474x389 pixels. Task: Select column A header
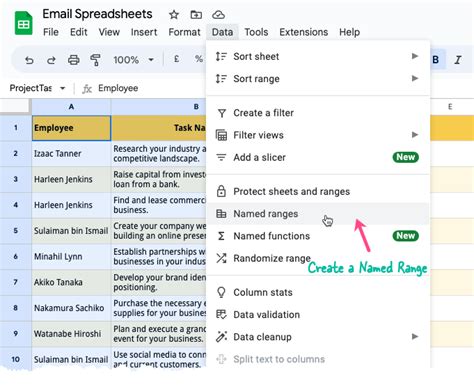pyautogui.click(x=71, y=107)
